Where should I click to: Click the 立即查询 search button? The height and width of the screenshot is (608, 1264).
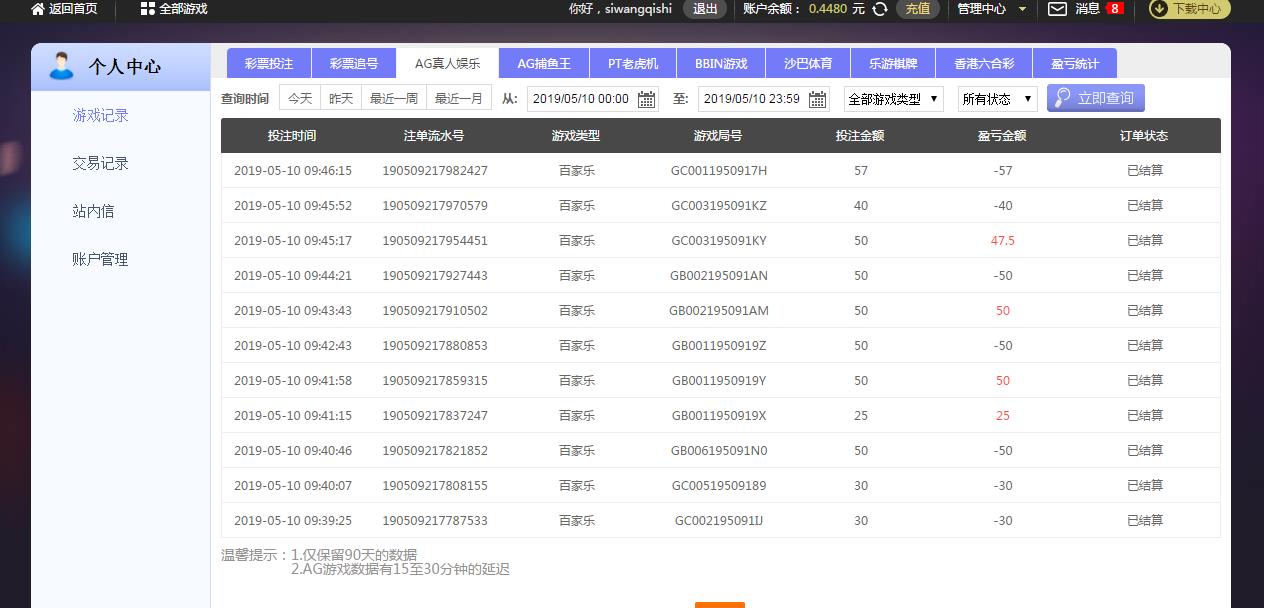1095,98
